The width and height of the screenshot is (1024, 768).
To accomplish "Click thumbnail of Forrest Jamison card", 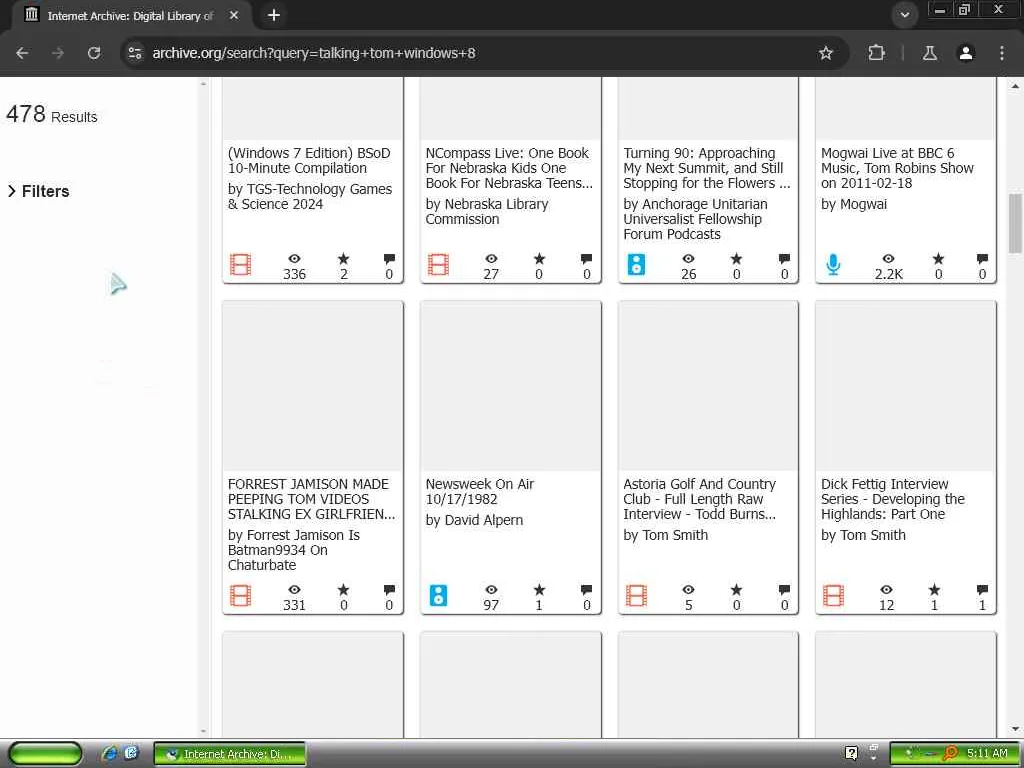I will [x=313, y=387].
